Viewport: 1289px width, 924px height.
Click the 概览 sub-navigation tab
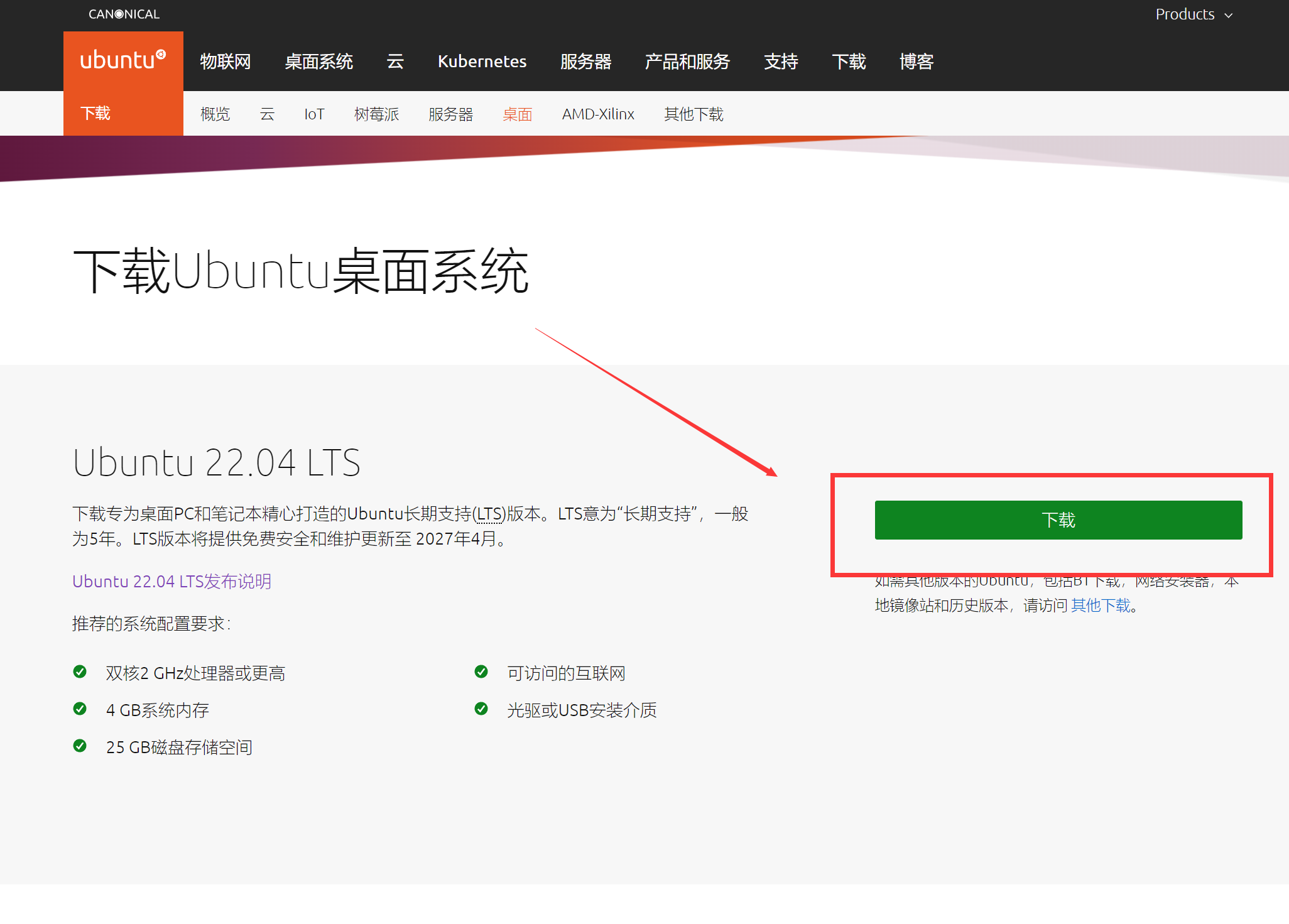[215, 114]
